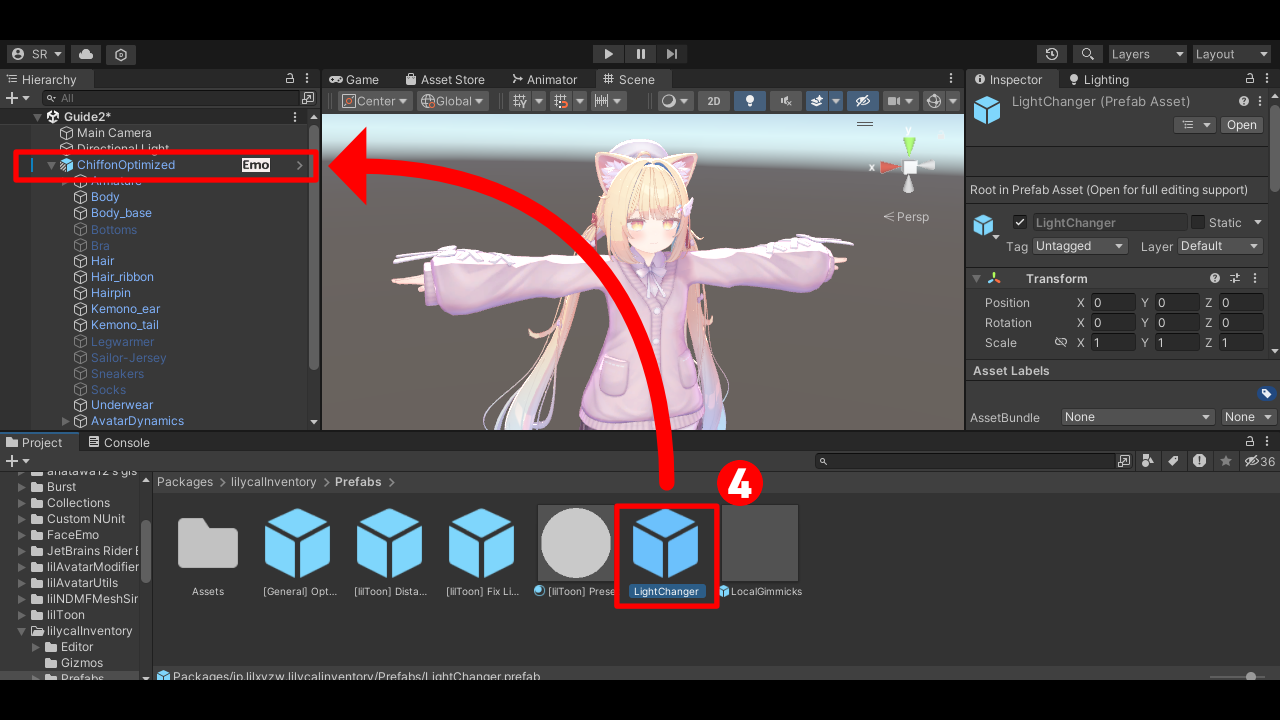
Task: Collapse the ChiffonOptimized hierarchy item
Action: (51, 165)
